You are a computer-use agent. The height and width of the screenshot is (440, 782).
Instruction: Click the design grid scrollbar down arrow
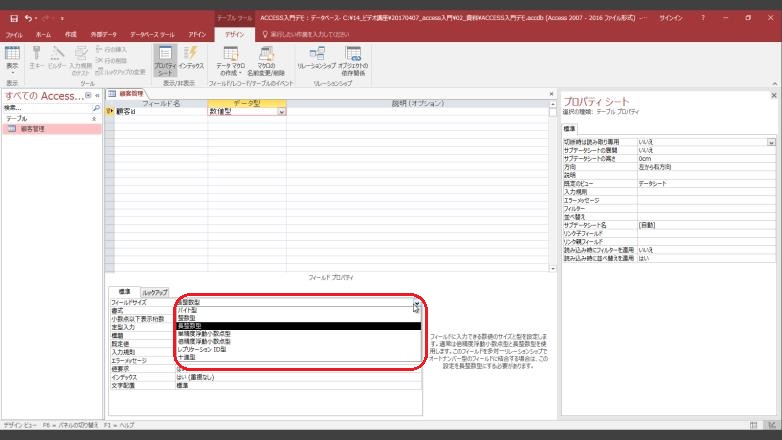coord(553,268)
